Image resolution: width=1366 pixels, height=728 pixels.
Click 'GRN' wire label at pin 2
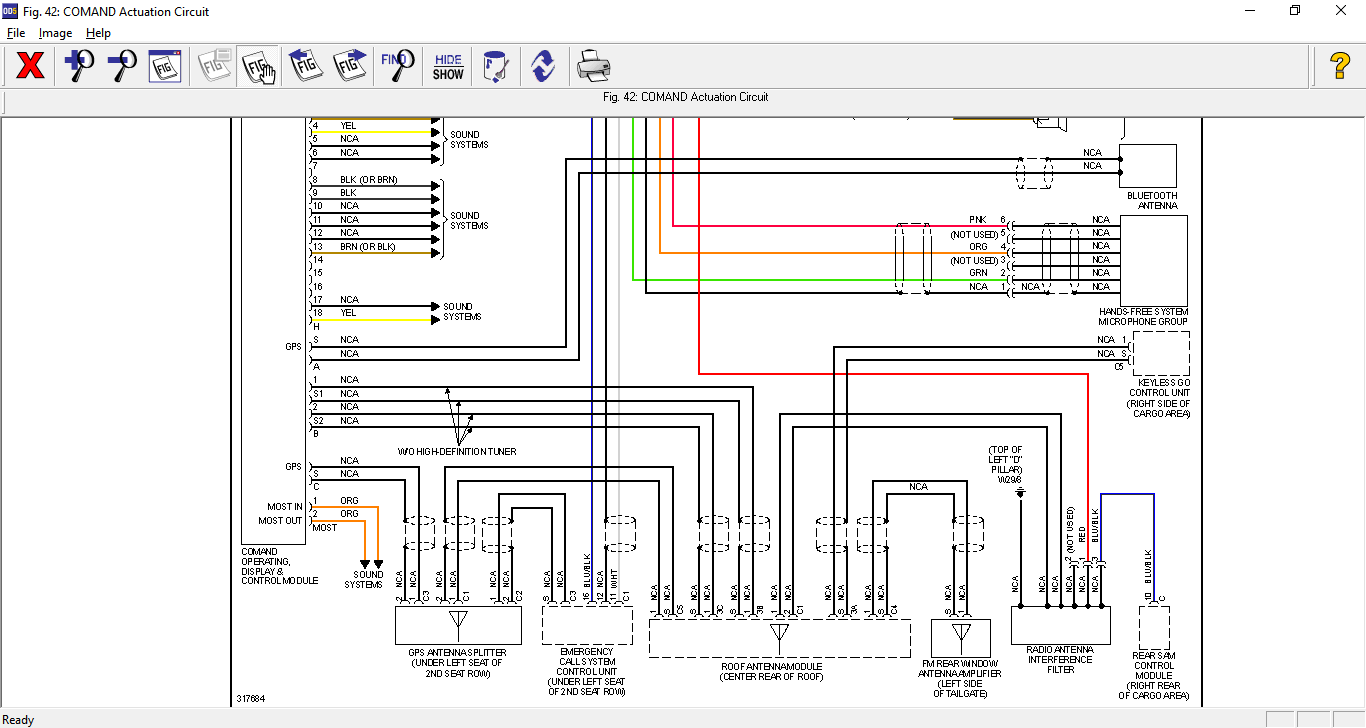[x=978, y=273]
